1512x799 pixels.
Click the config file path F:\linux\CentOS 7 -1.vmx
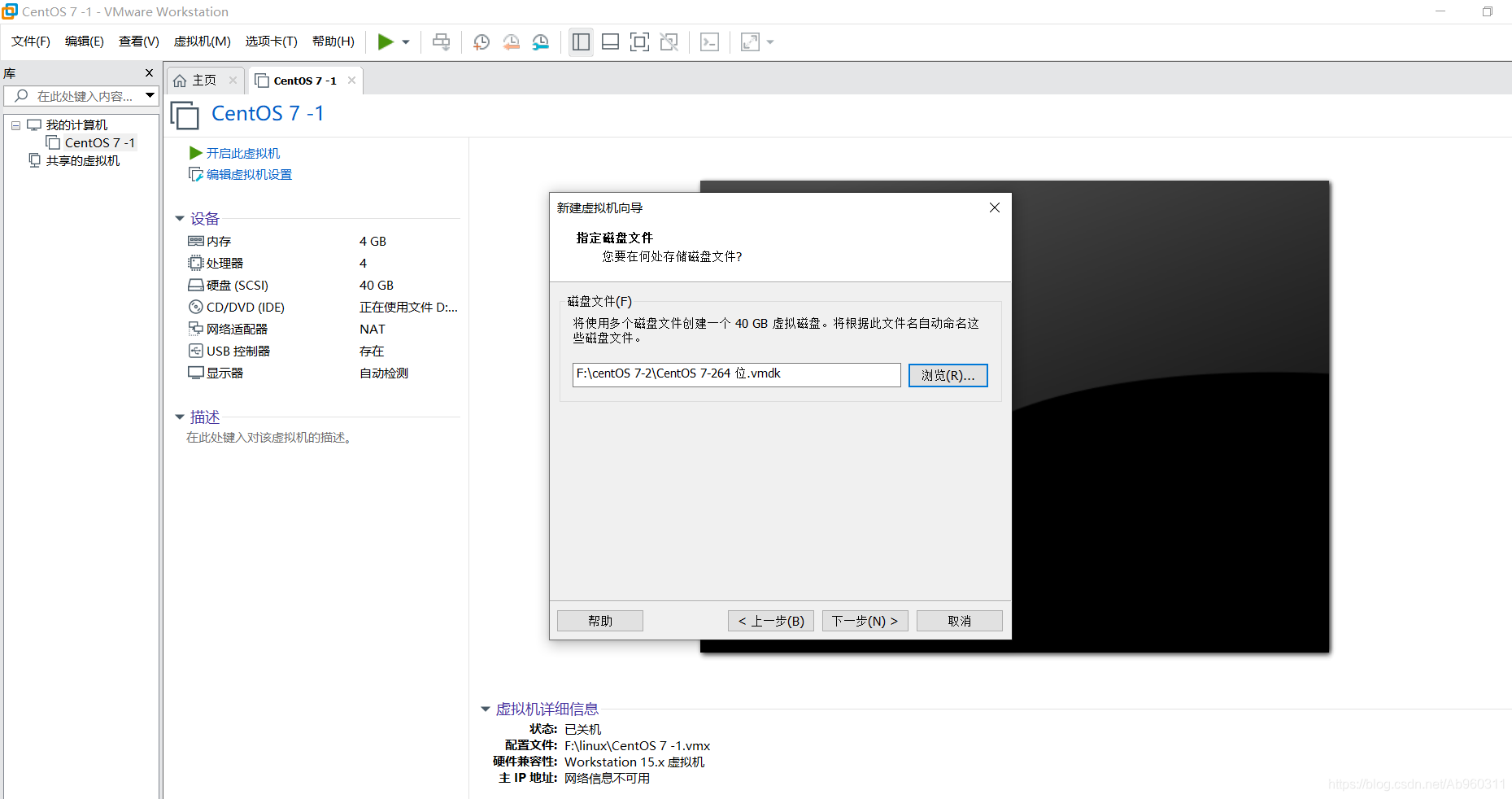(x=637, y=745)
